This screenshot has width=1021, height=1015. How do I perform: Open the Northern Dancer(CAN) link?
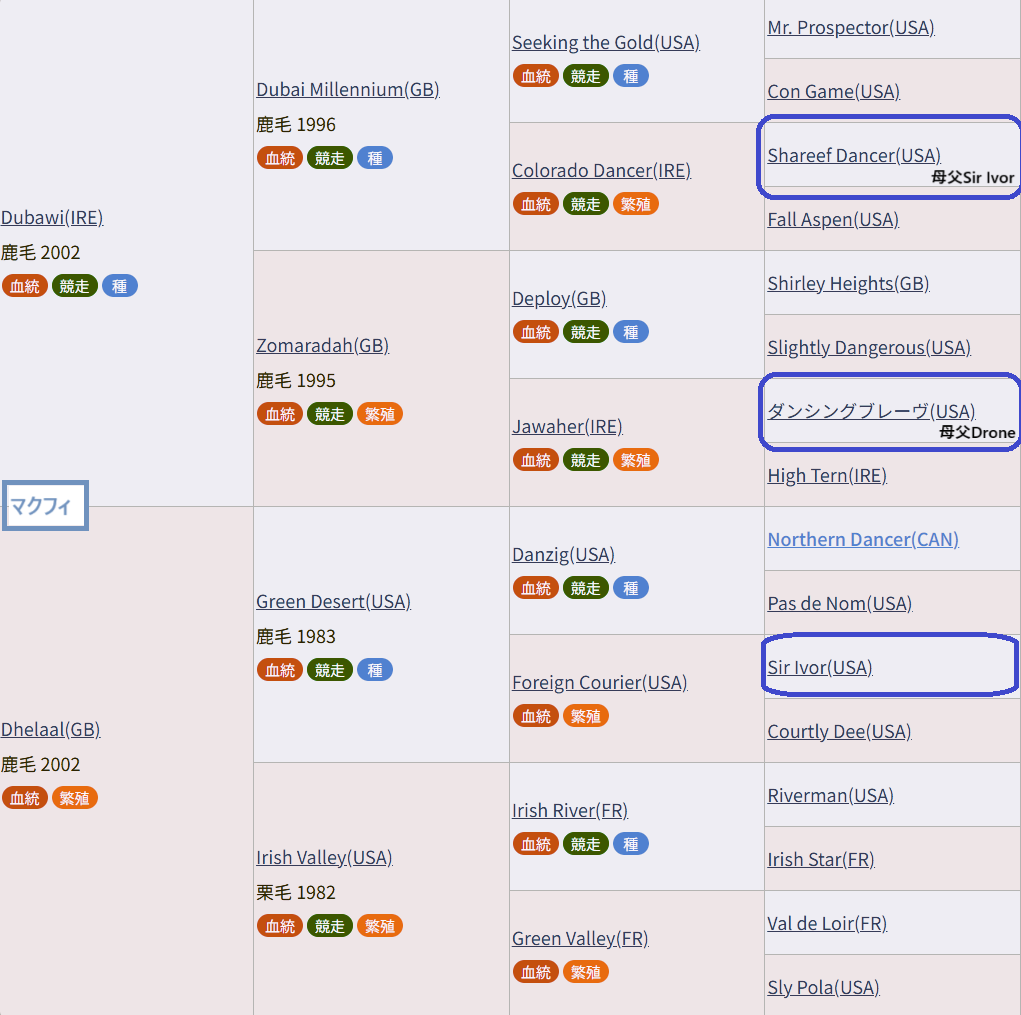862,539
